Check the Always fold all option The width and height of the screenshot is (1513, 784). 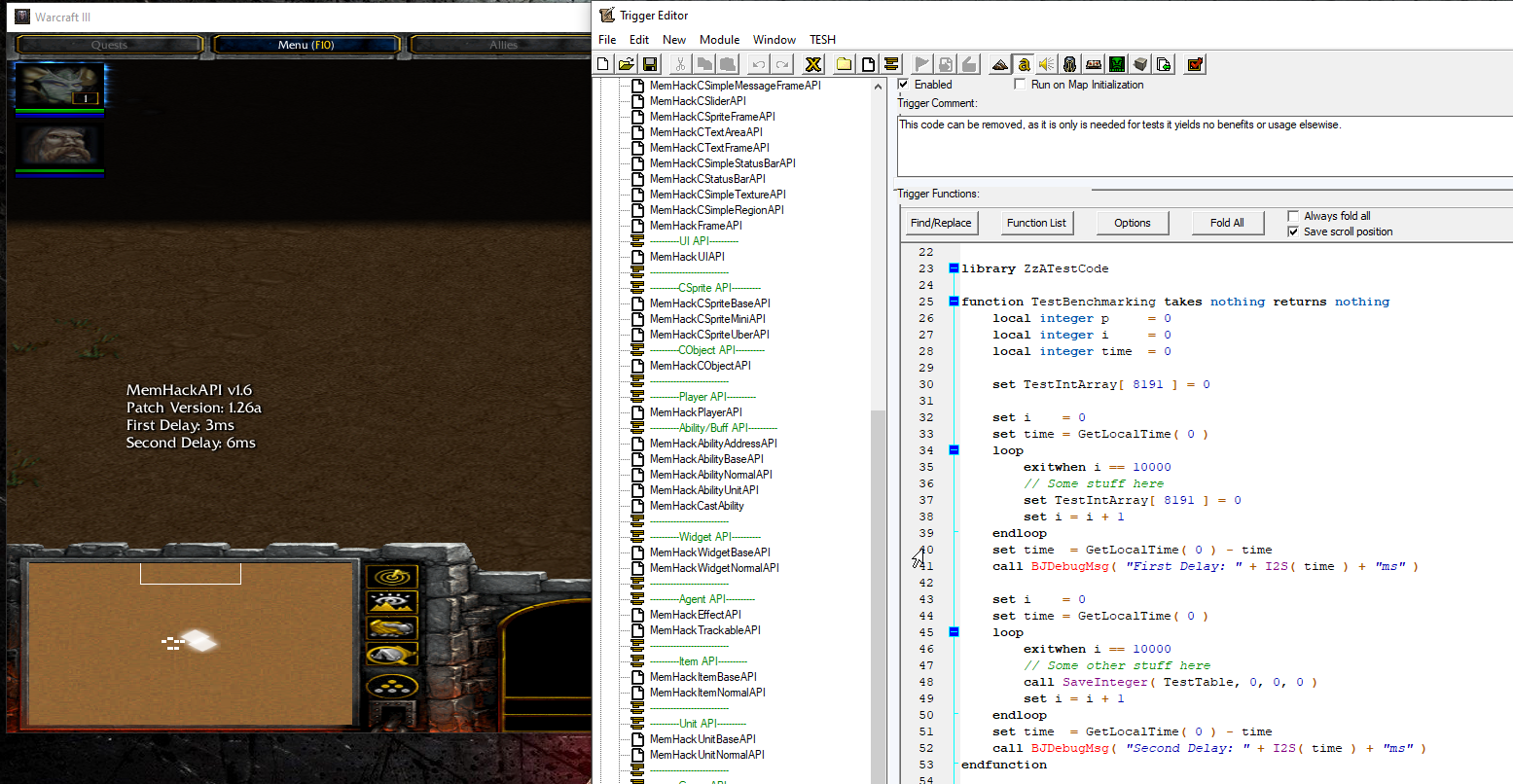pyautogui.click(x=1293, y=216)
